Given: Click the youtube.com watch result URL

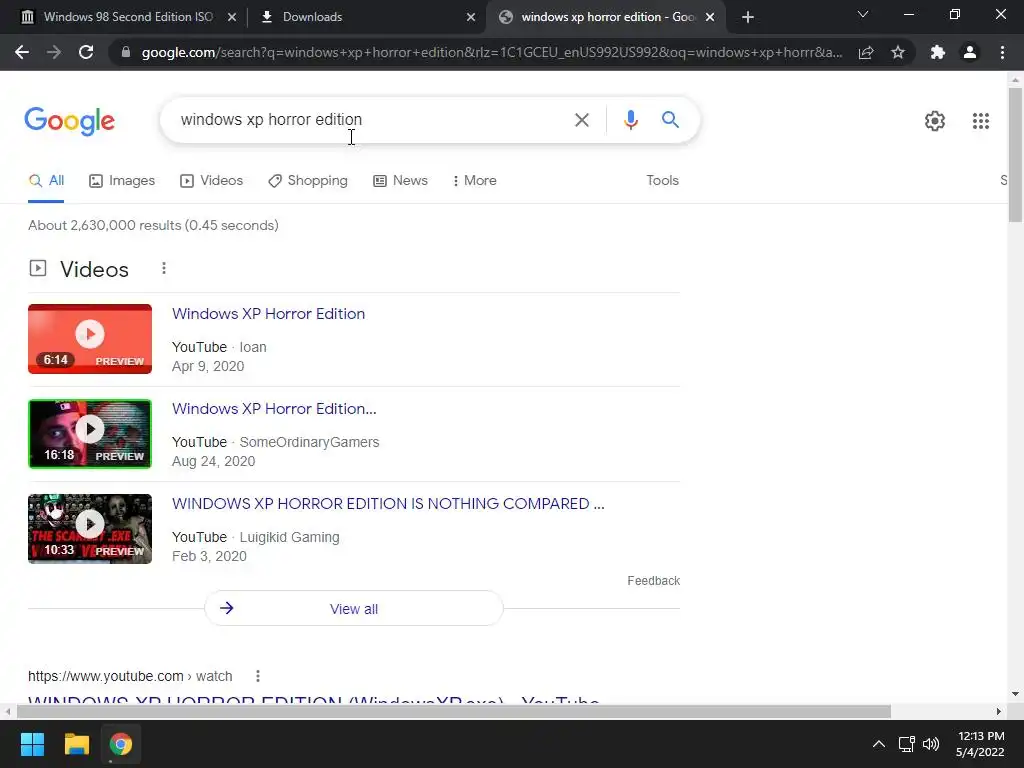Looking at the screenshot, I should (130, 676).
